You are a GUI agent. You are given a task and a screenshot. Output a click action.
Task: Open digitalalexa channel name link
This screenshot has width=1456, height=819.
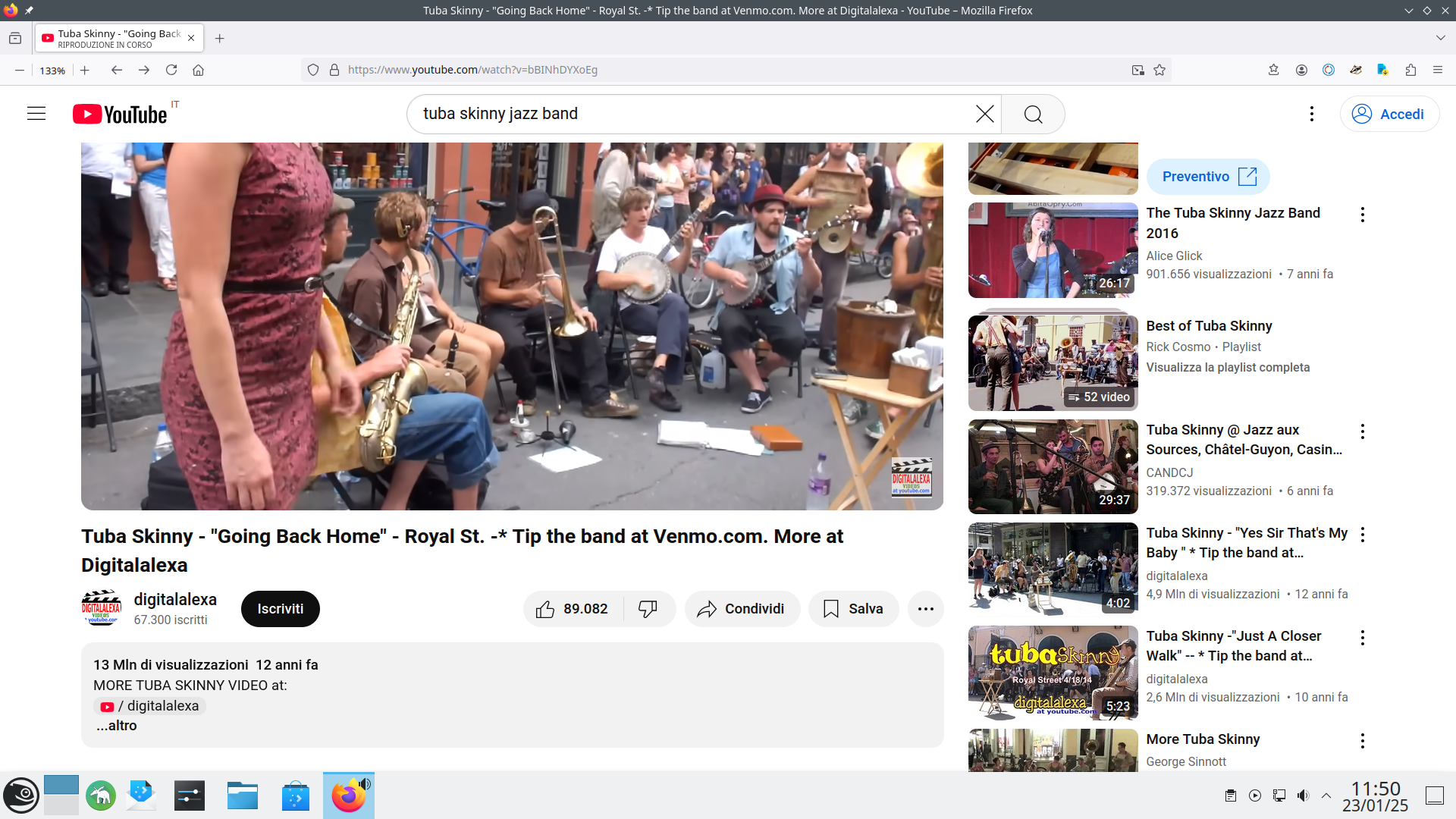click(x=175, y=599)
